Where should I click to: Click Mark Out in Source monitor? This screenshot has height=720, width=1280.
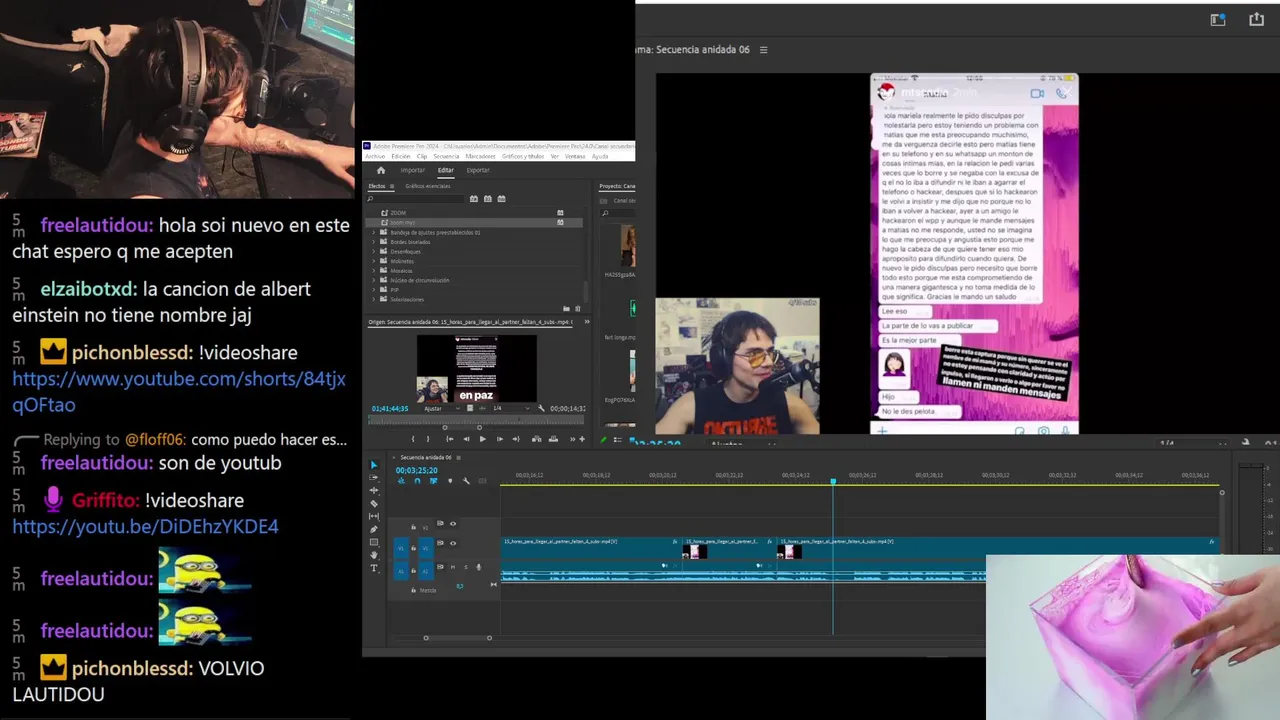(428, 439)
